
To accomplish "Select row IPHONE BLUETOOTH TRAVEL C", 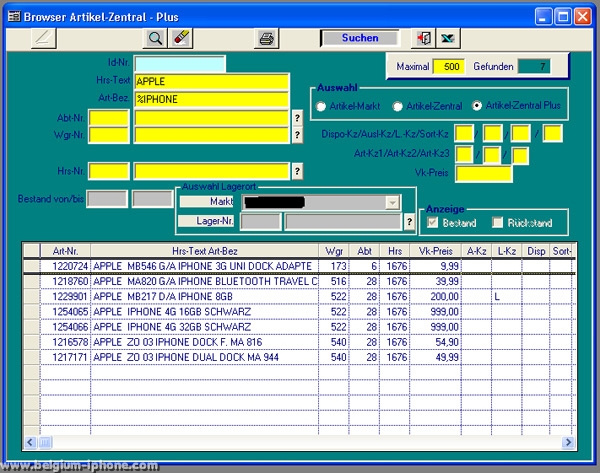I will [x=299, y=281].
